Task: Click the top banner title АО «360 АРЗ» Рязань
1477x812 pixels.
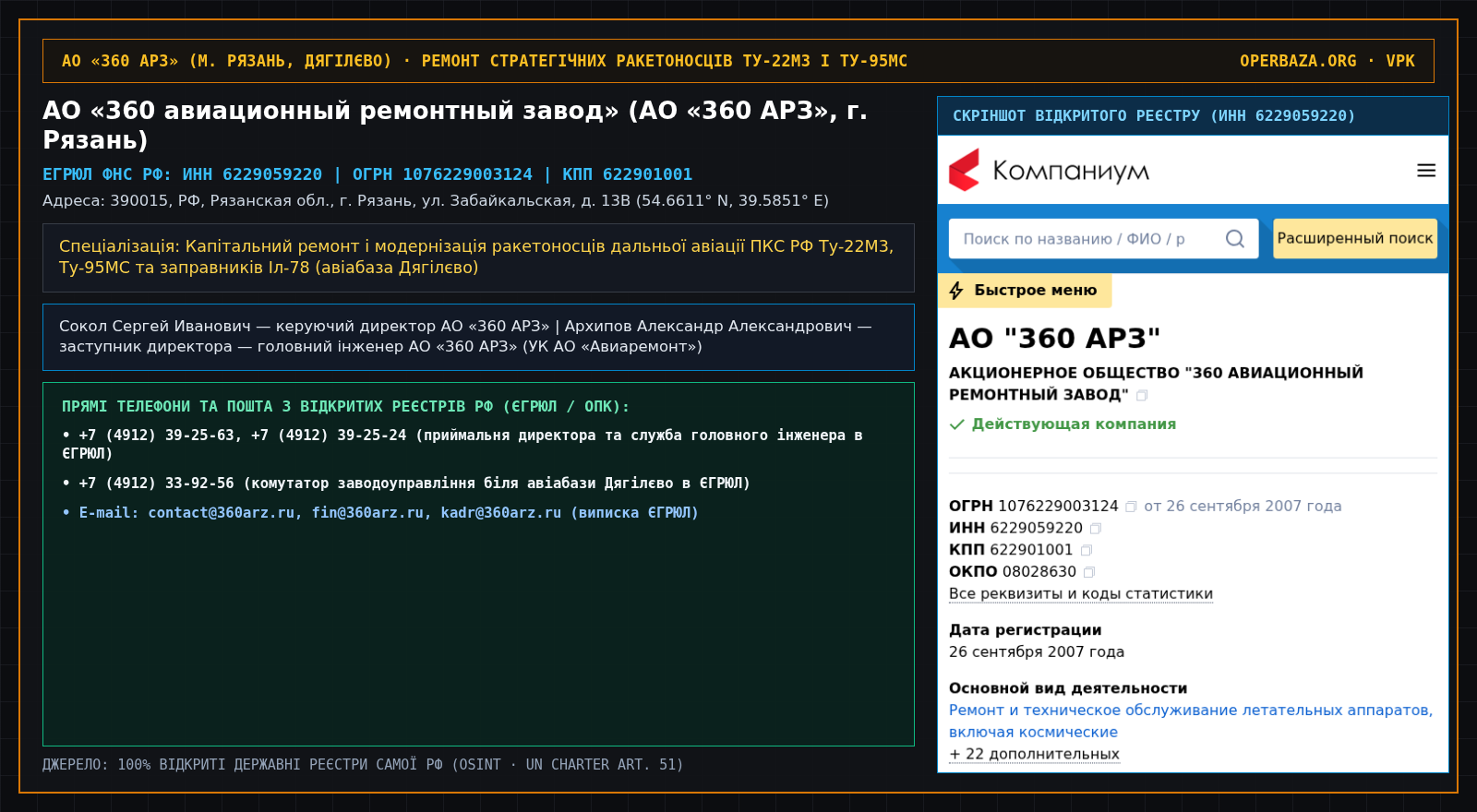Action: click(485, 61)
